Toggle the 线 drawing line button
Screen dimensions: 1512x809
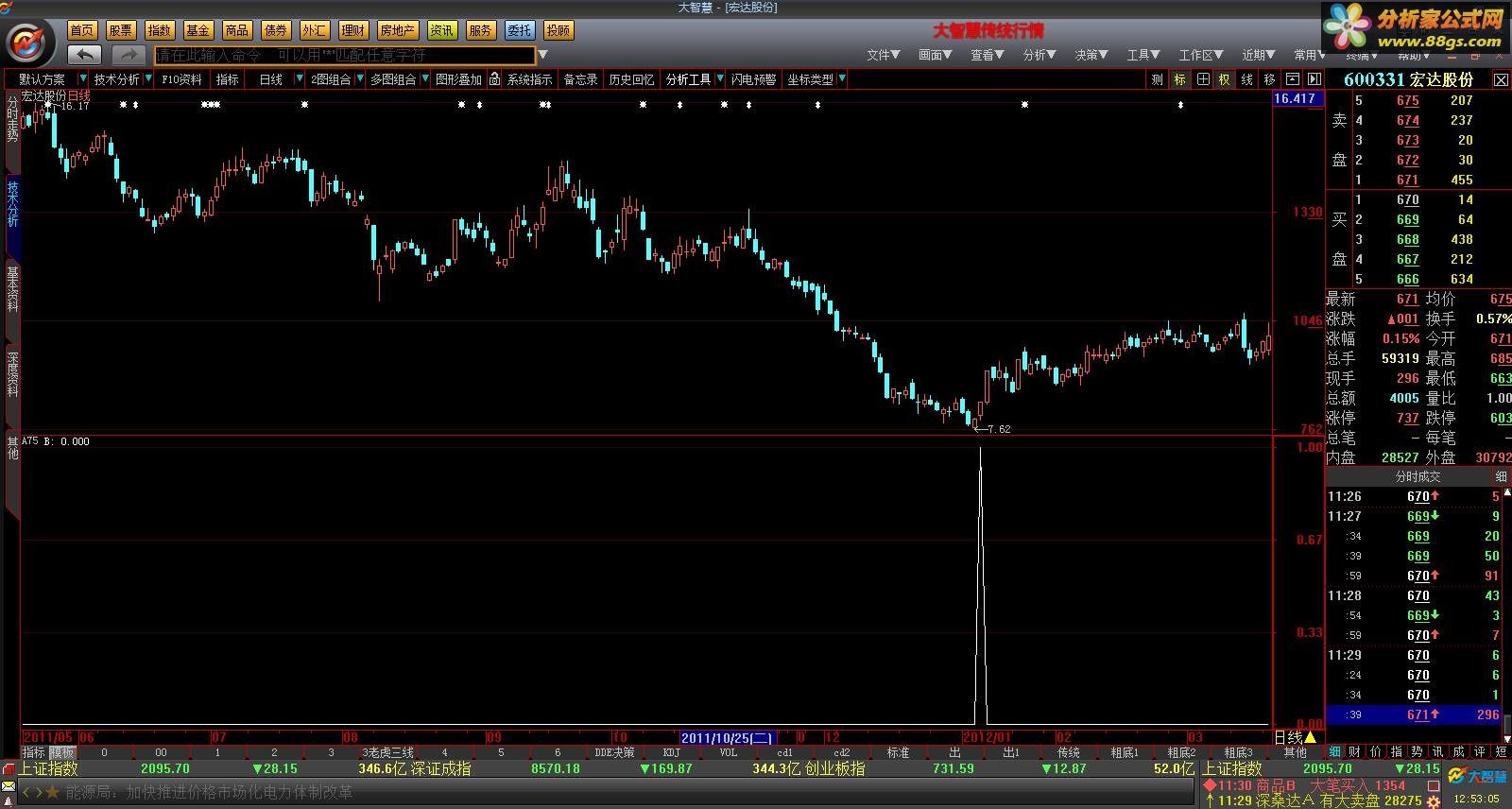(x=1247, y=79)
